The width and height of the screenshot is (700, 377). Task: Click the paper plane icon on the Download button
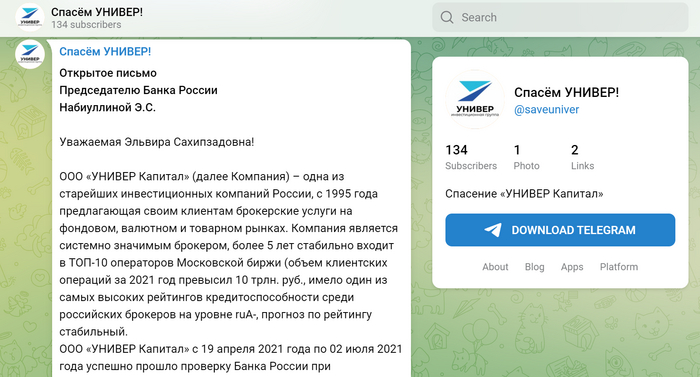[493, 230]
